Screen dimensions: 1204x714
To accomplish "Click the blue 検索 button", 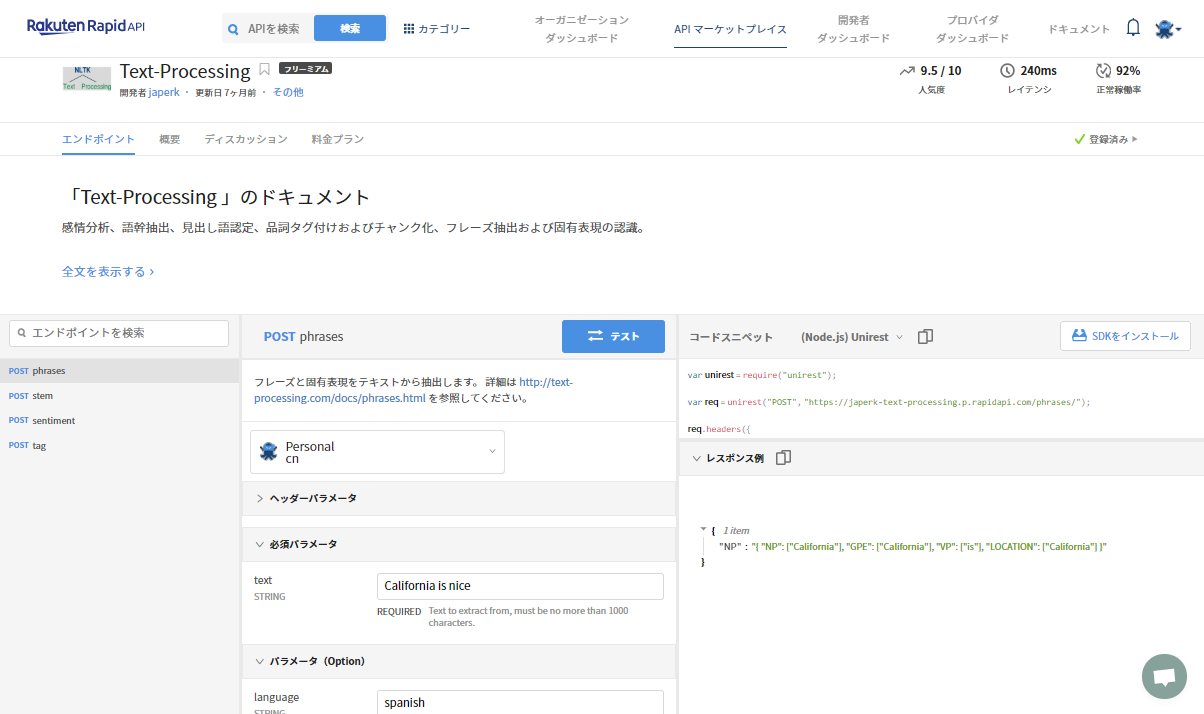I will click(350, 28).
